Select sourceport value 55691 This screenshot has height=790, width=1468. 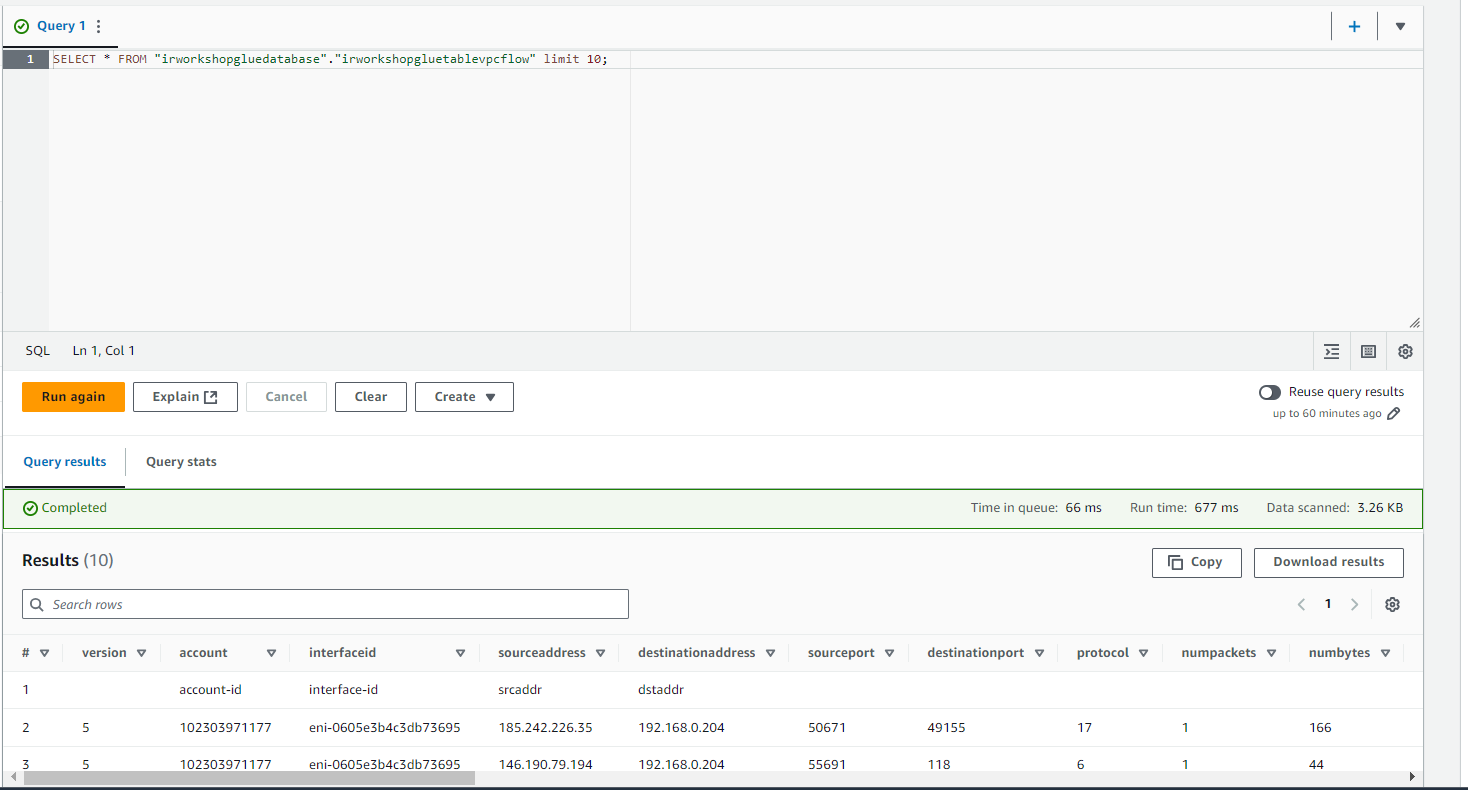click(827, 765)
